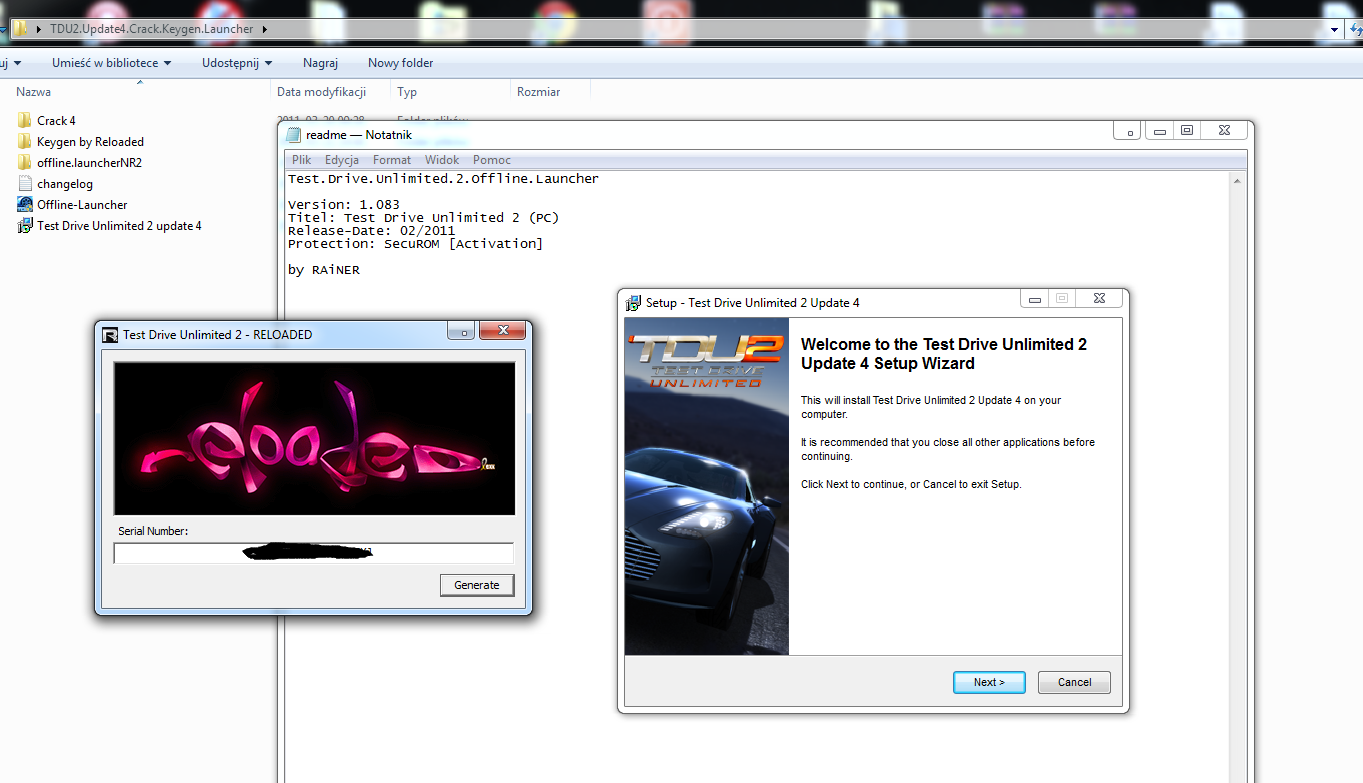The image size is (1363, 783).
Task: Open the address bar path dropdown arrow
Action: click(1335, 29)
